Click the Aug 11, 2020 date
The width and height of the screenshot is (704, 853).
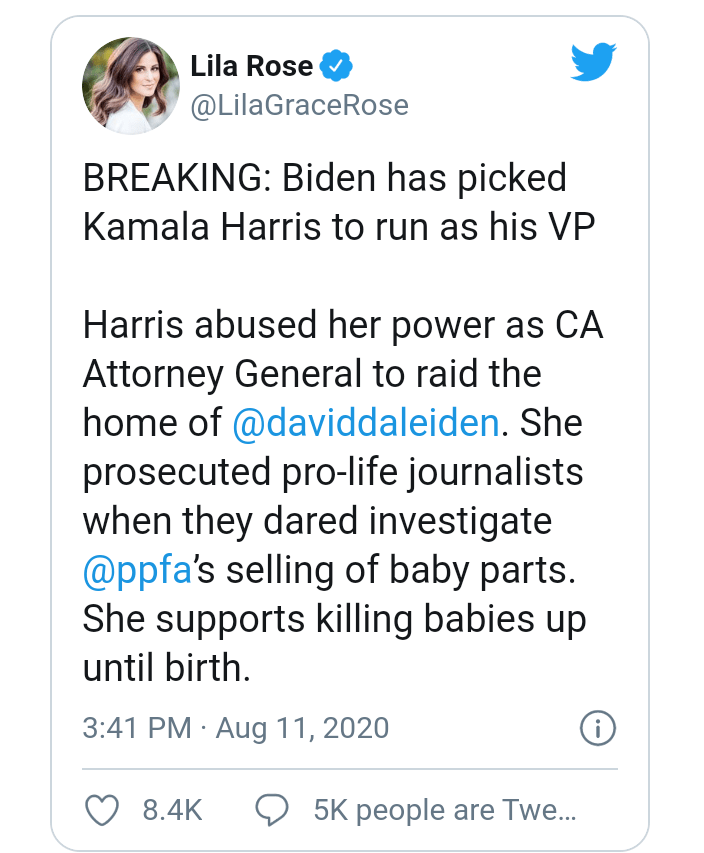301,727
